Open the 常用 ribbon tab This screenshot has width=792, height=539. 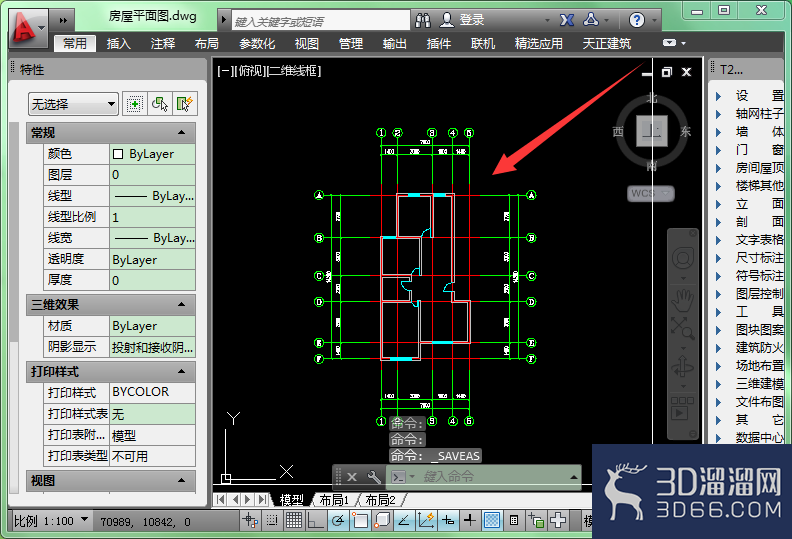74,43
